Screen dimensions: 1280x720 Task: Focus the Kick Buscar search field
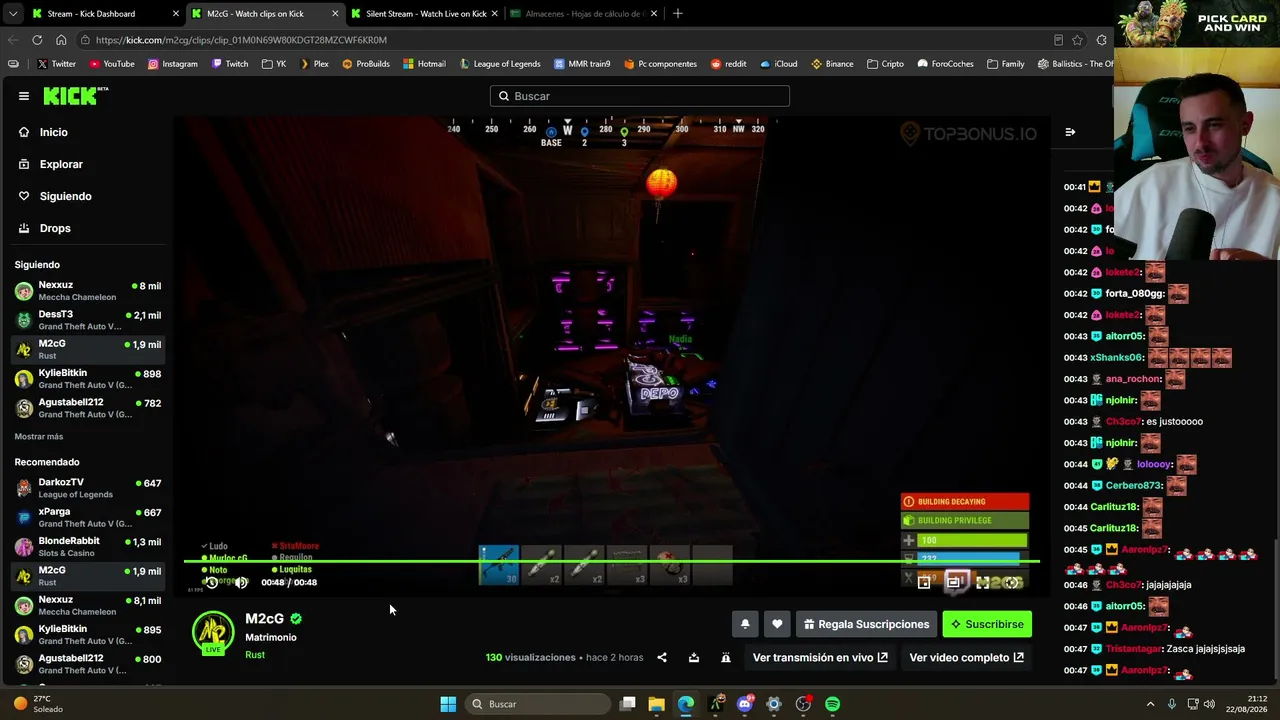pos(640,96)
